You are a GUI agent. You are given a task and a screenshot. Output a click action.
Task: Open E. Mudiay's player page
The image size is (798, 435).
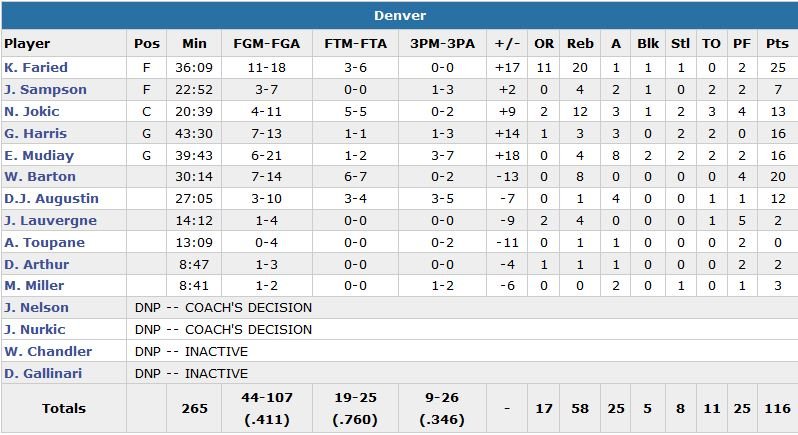(x=39, y=155)
